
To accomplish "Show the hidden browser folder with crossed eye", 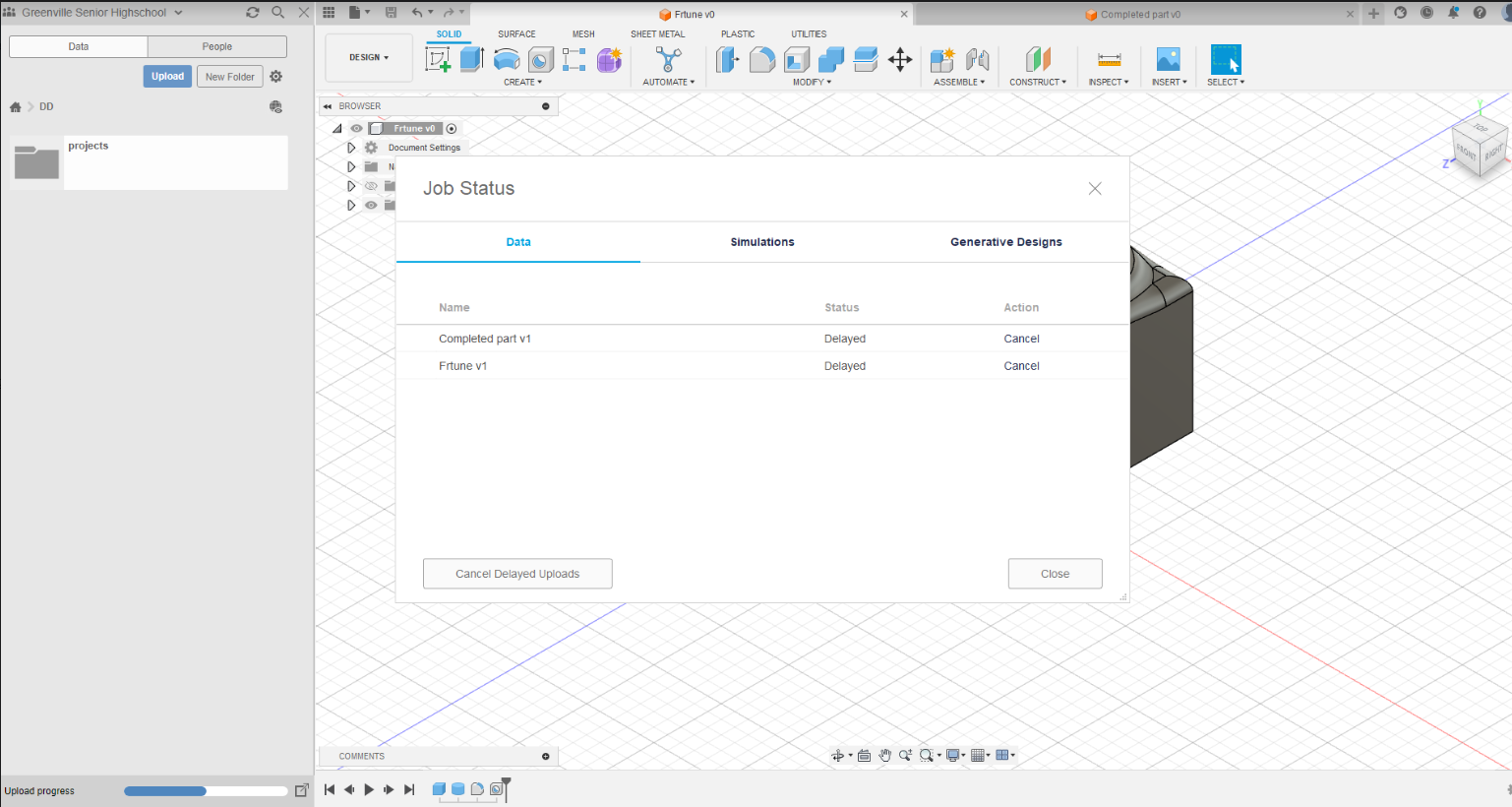I will pyautogui.click(x=371, y=185).
